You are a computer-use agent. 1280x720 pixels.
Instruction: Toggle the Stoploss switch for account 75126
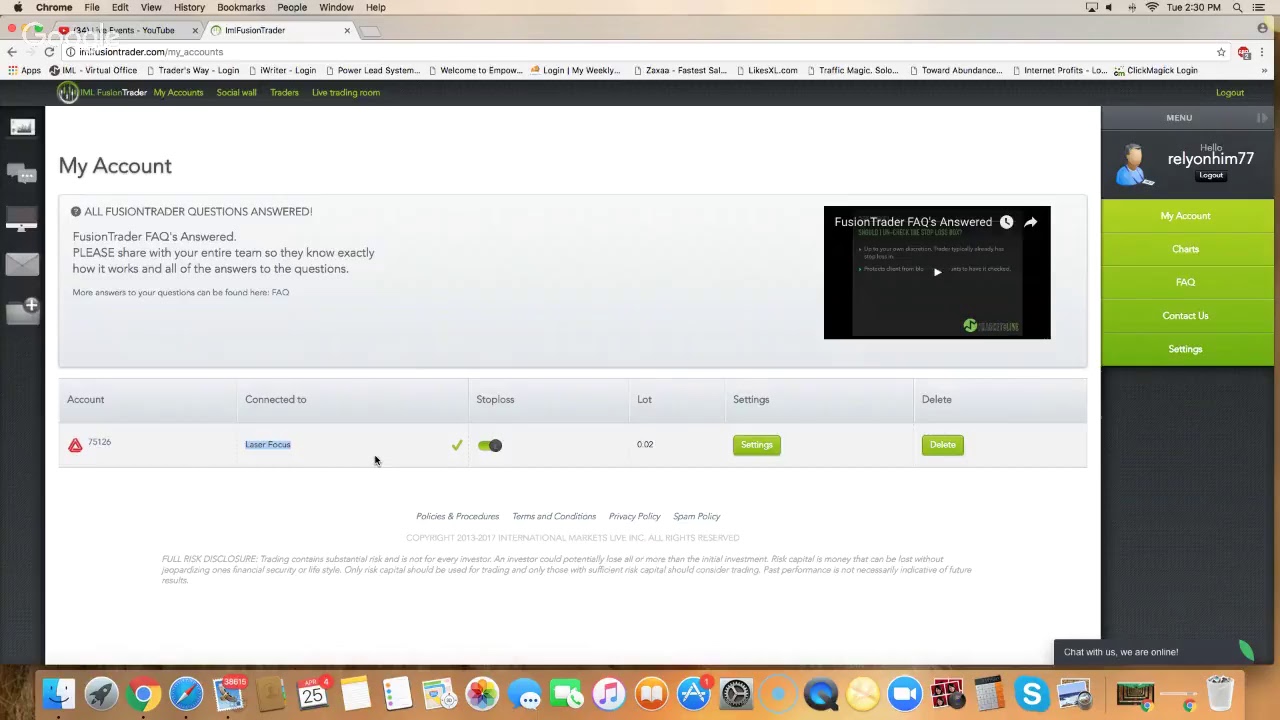coord(490,445)
